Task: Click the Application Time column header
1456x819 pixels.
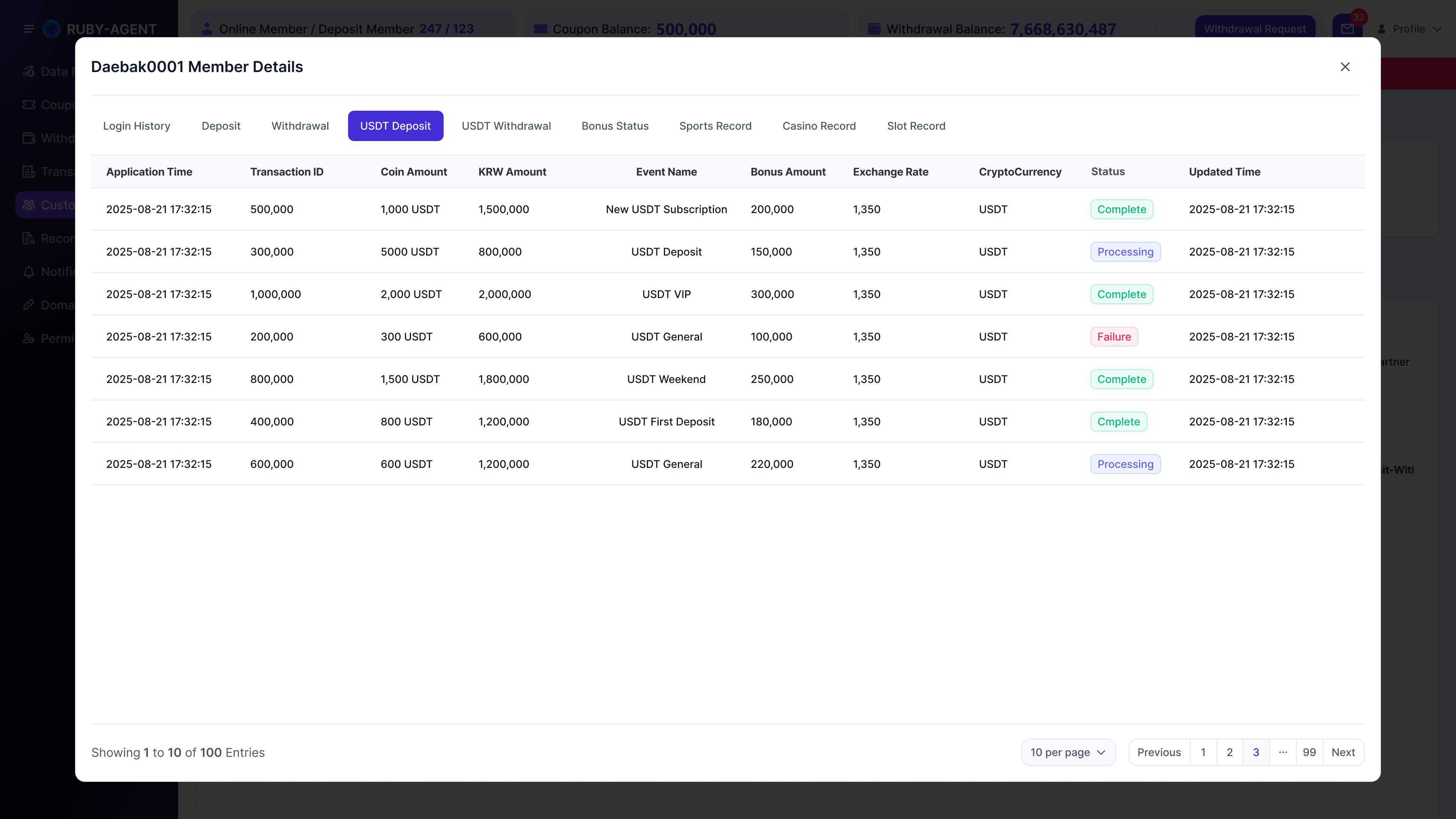Action: point(149,172)
